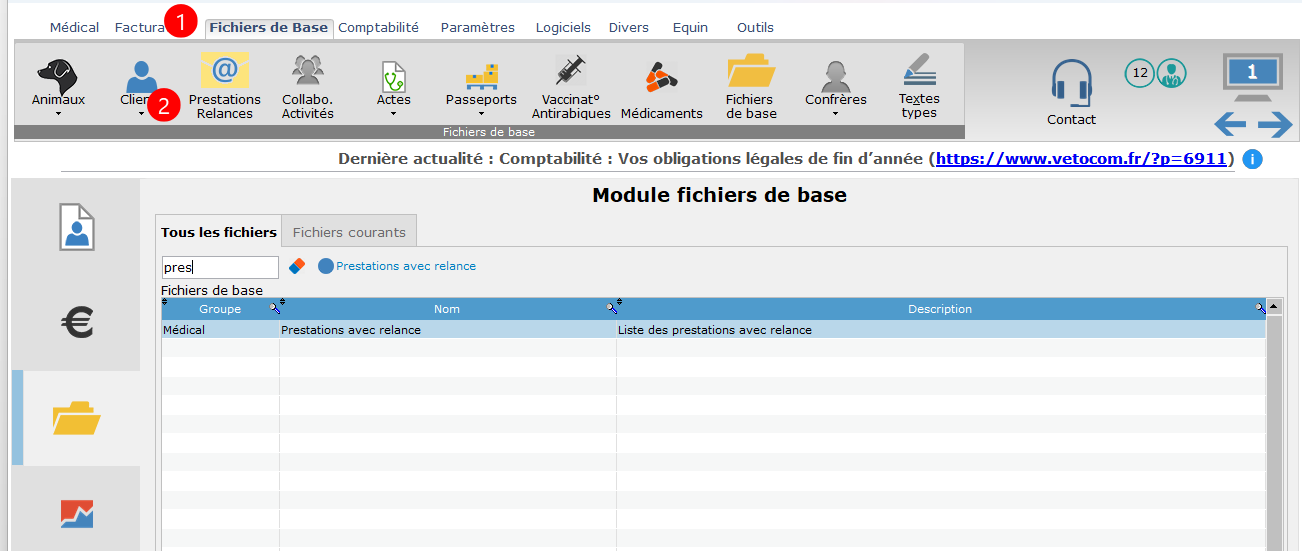The height and width of the screenshot is (551, 1302).
Task: Select the 'Médical' cell in the table
Action: click(220, 330)
